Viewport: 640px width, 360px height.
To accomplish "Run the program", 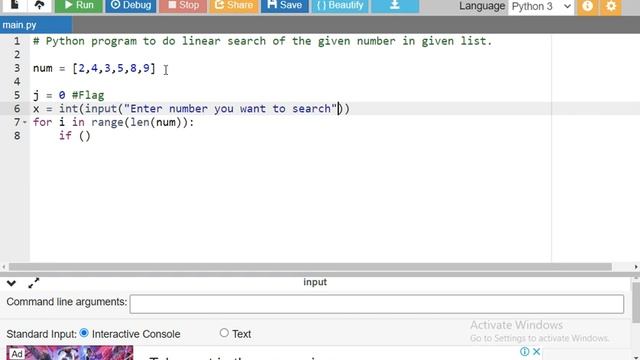I will (78, 5).
